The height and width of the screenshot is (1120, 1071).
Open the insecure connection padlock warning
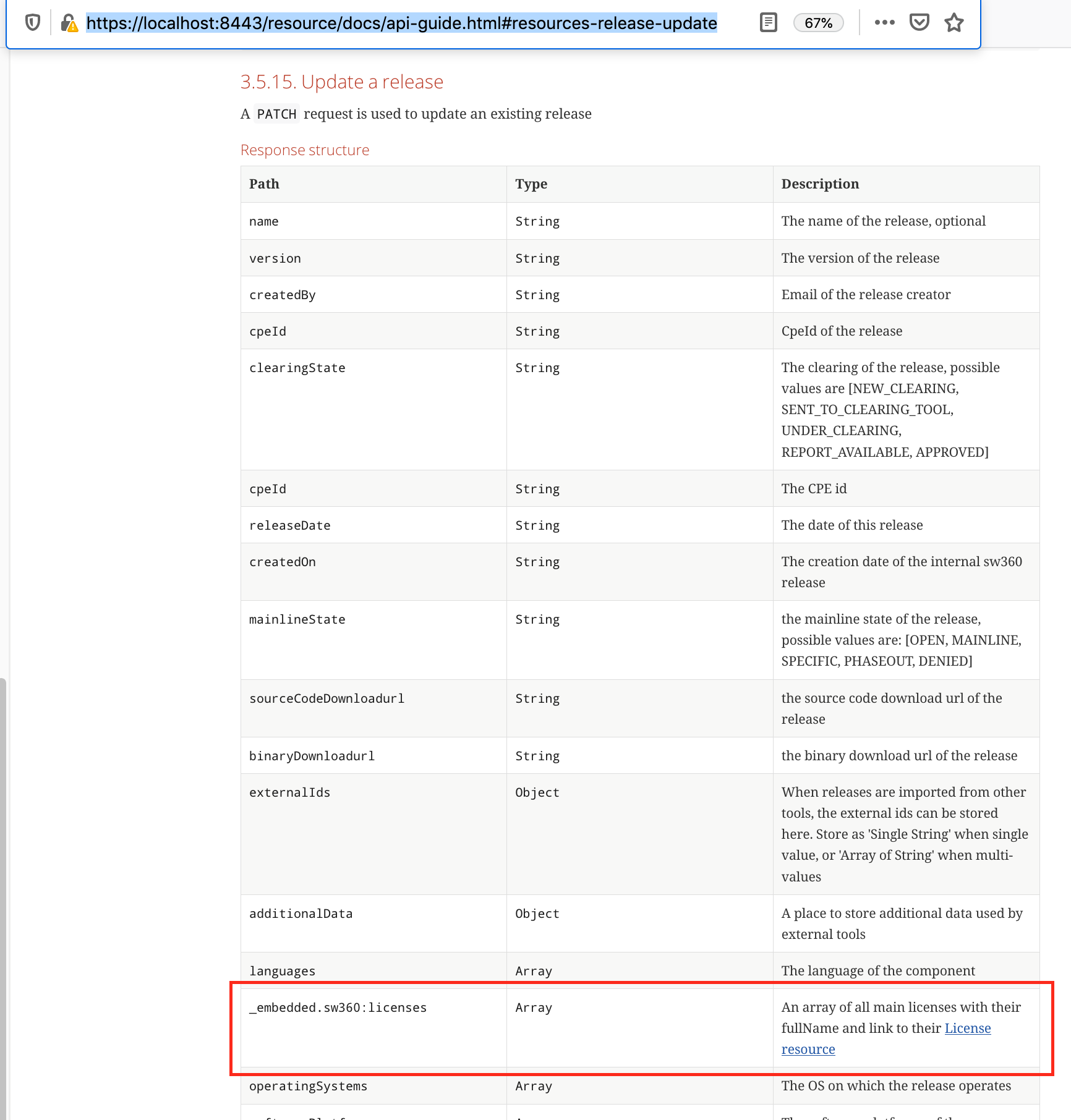(69, 23)
